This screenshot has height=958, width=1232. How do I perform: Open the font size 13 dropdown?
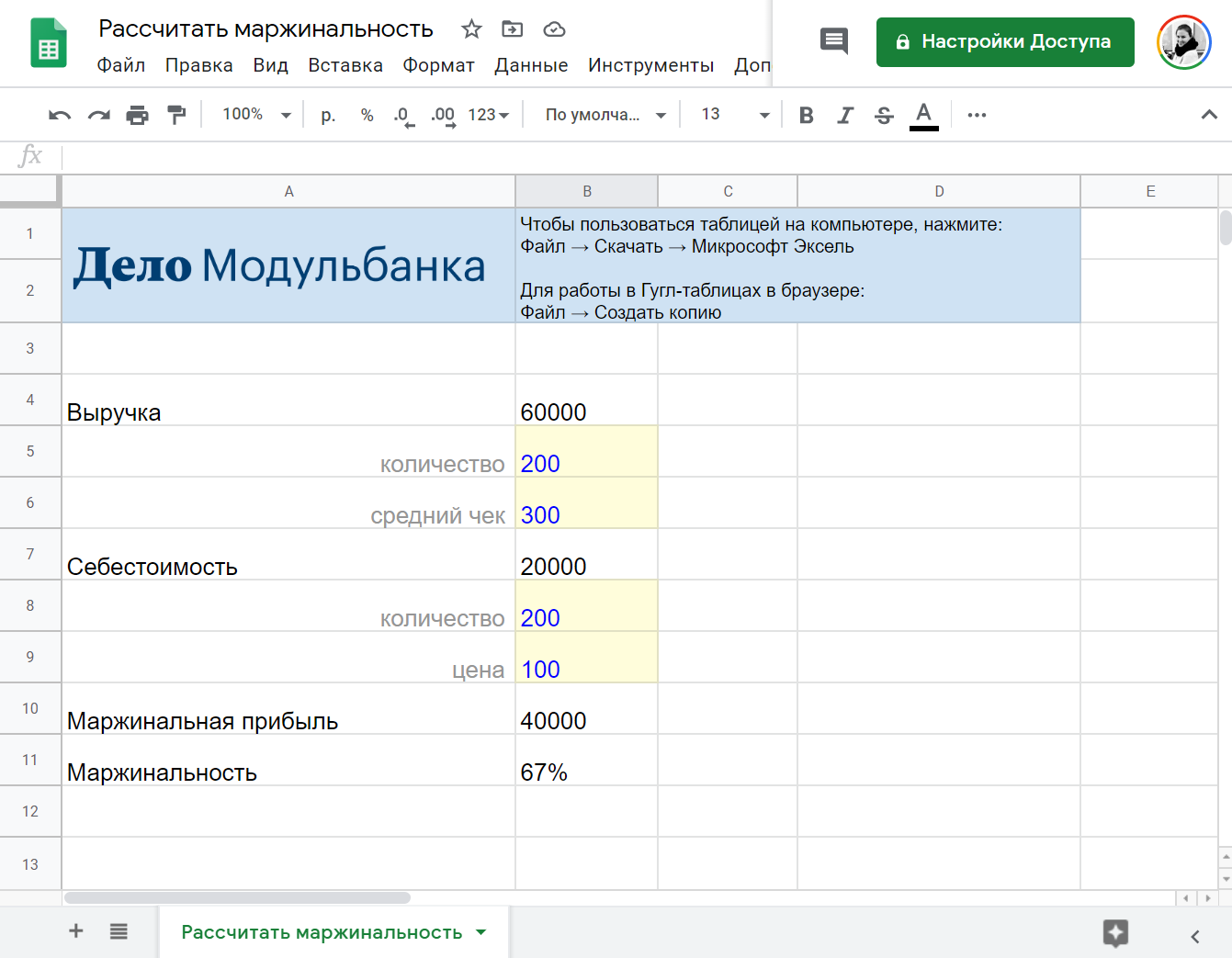735,115
